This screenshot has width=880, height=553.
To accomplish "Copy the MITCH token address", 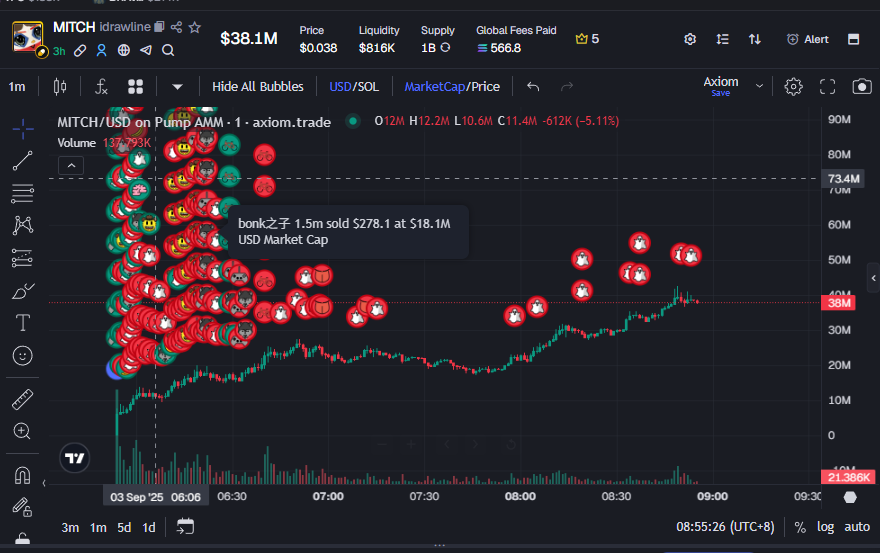I will click(159, 26).
